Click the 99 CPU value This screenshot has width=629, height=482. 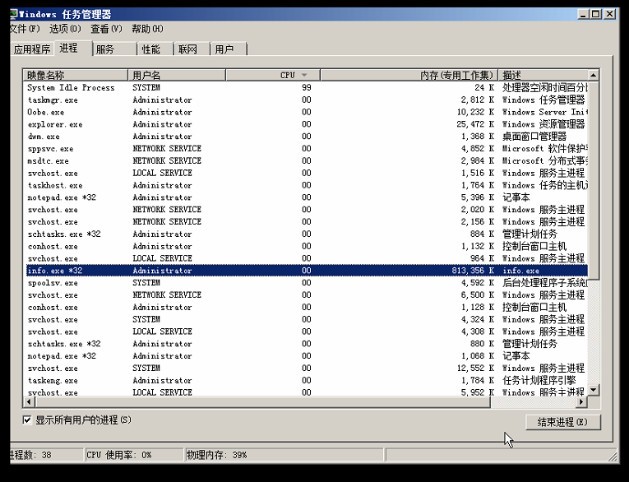tap(306, 87)
